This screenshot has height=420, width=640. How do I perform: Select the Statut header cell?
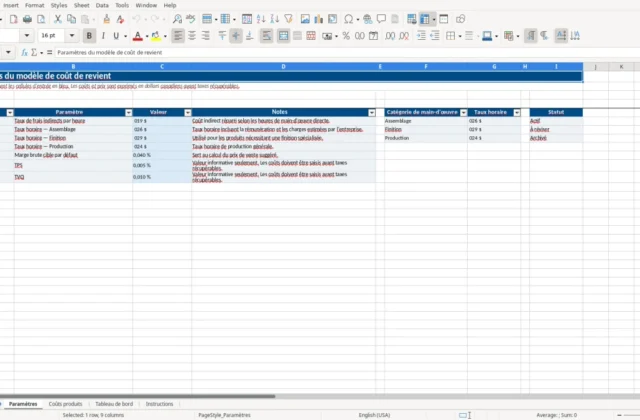[x=556, y=112]
